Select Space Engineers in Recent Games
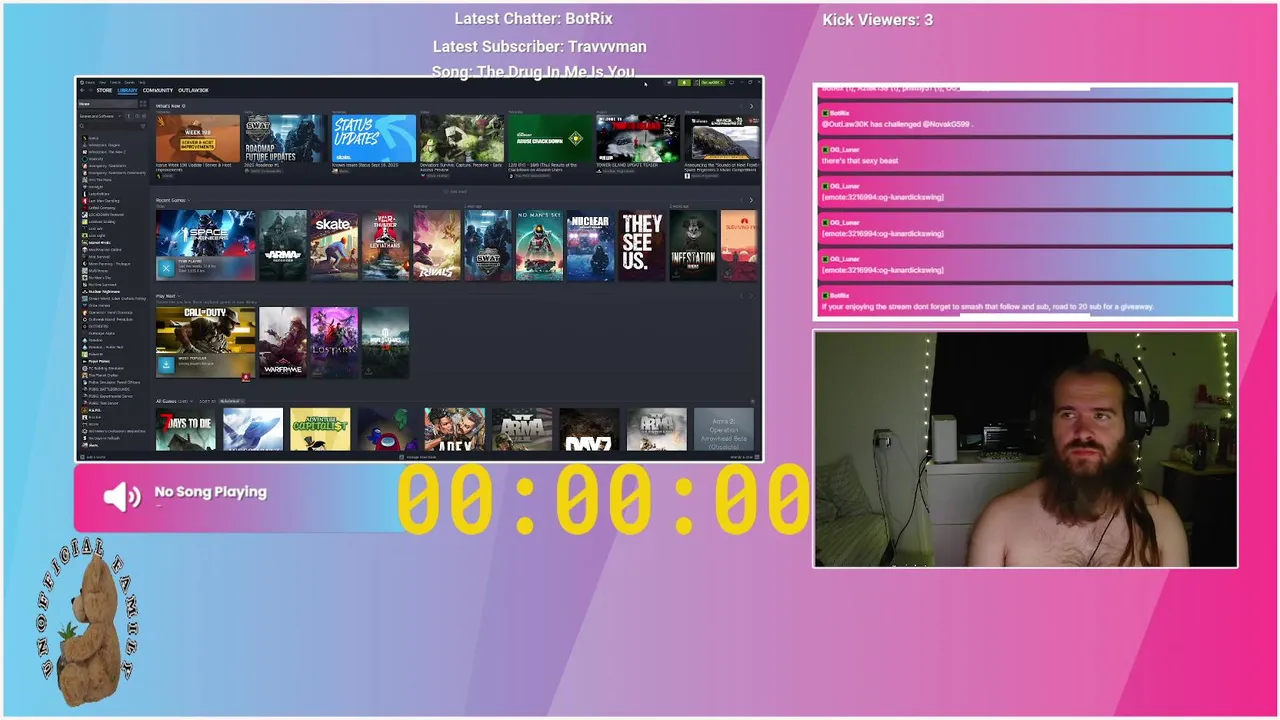The height and width of the screenshot is (720, 1280). coord(206,245)
